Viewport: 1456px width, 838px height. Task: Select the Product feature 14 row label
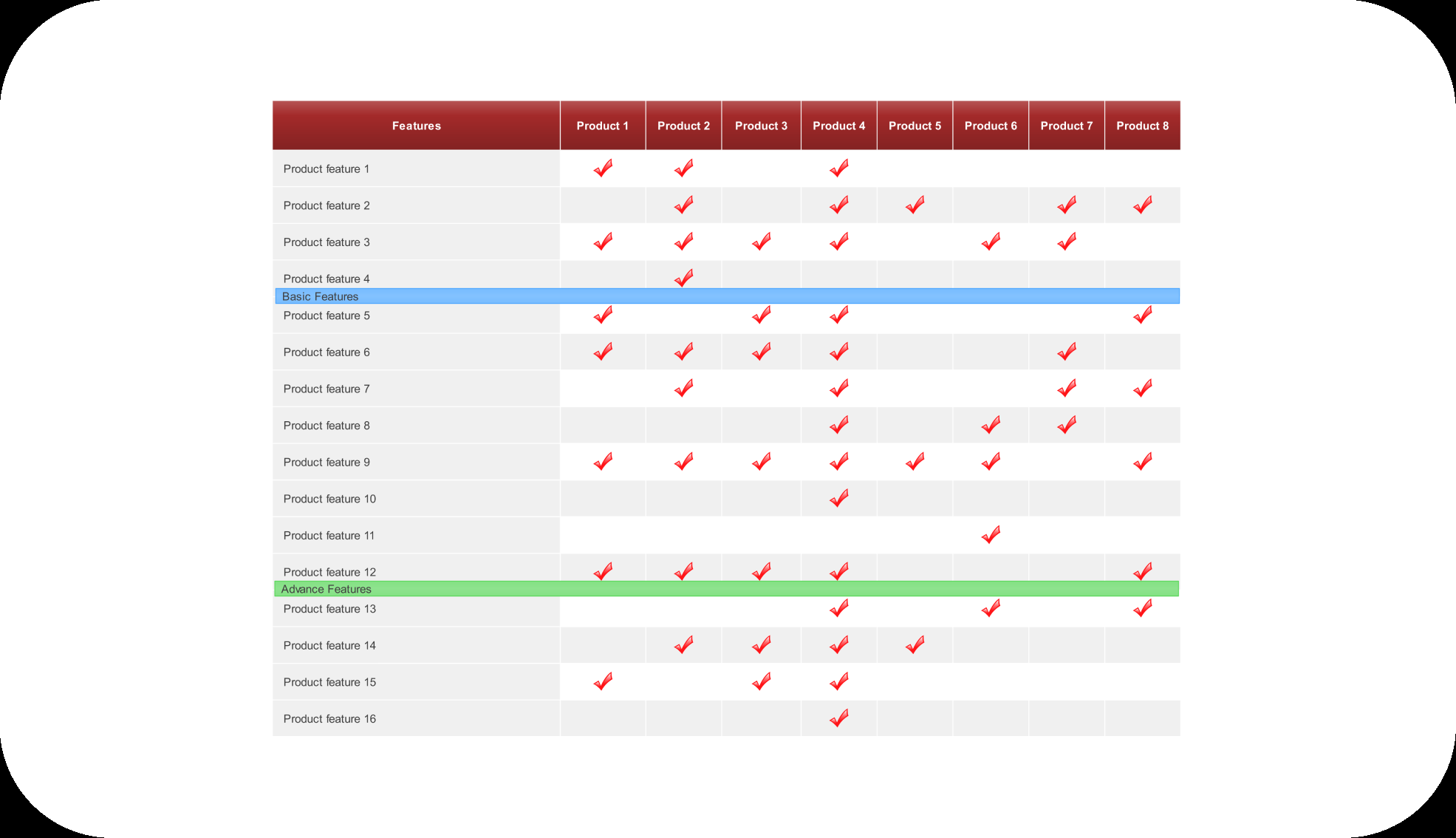[x=329, y=646]
